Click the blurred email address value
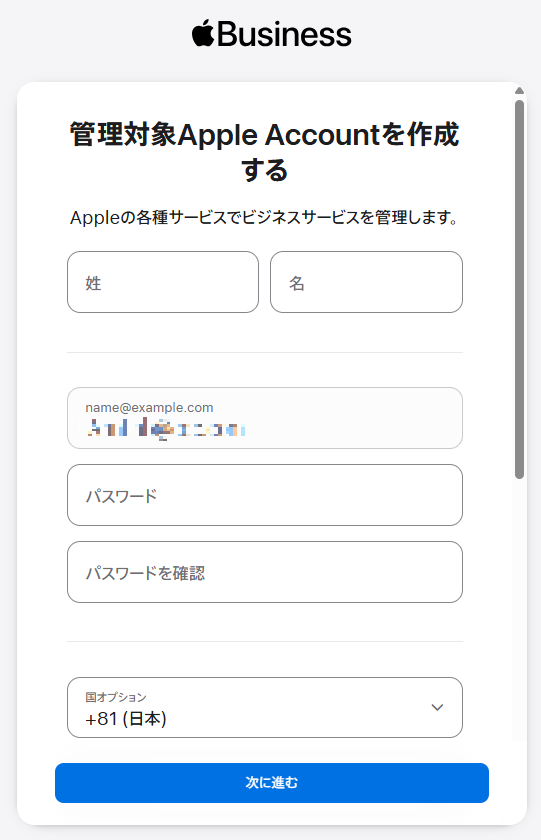The width and height of the screenshot is (541, 840). pos(166,429)
